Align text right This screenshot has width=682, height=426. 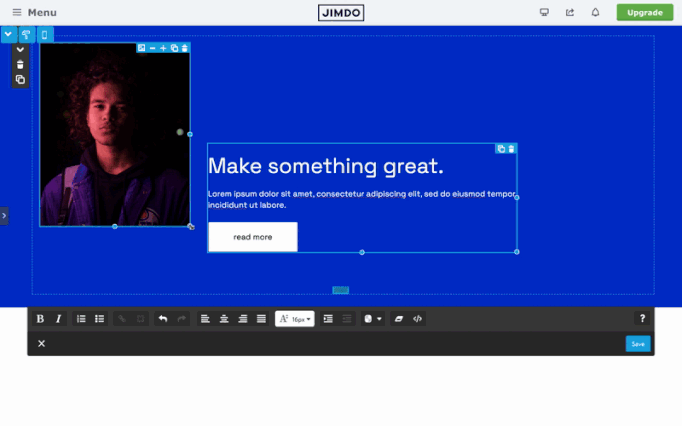(x=243, y=319)
